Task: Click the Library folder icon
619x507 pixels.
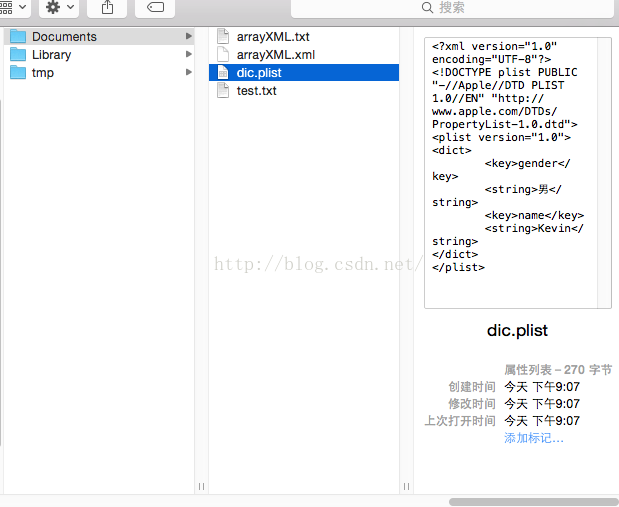Action: pyautogui.click(x=18, y=54)
